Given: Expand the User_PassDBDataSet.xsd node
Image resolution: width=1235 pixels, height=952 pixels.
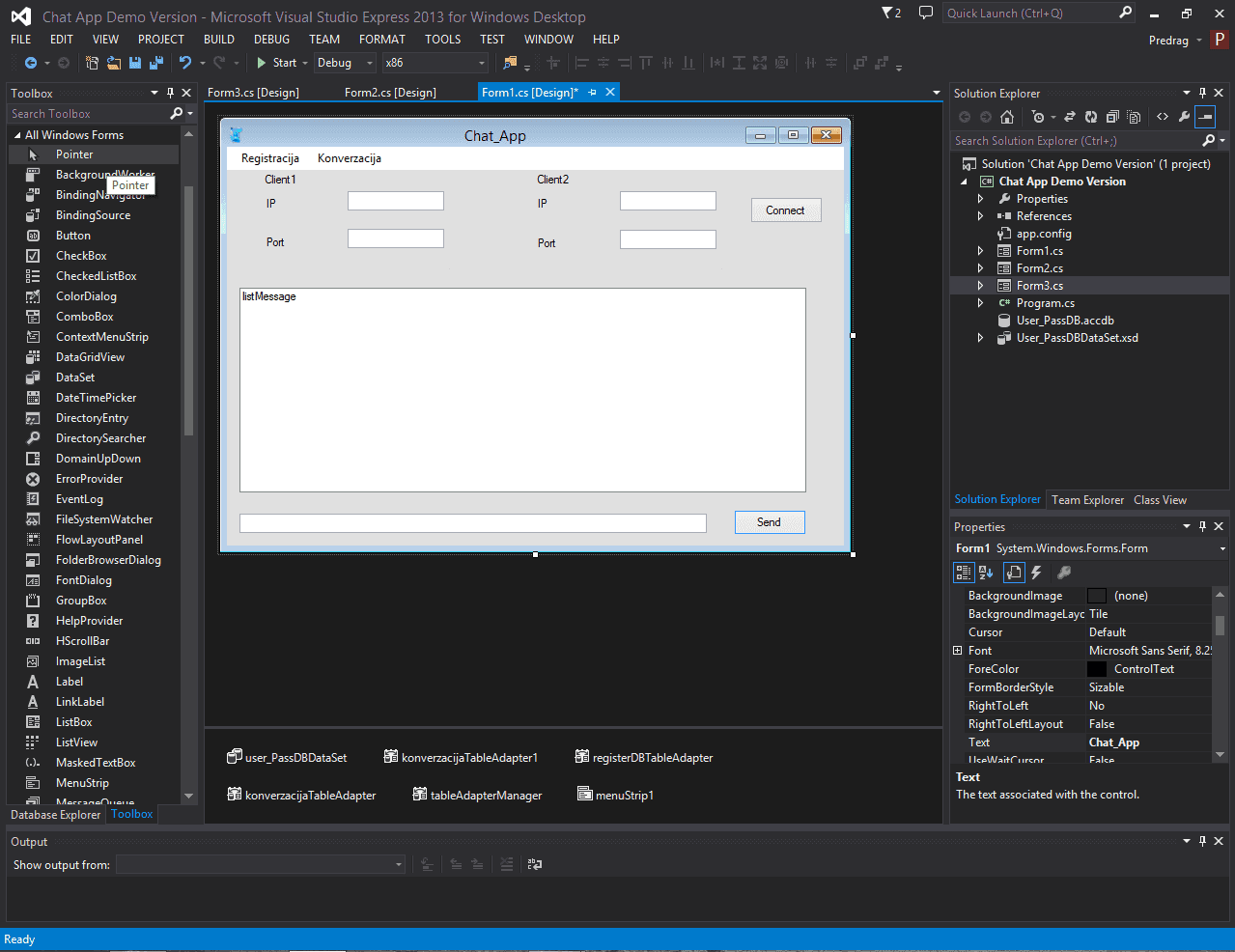Looking at the screenshot, I should 981,338.
